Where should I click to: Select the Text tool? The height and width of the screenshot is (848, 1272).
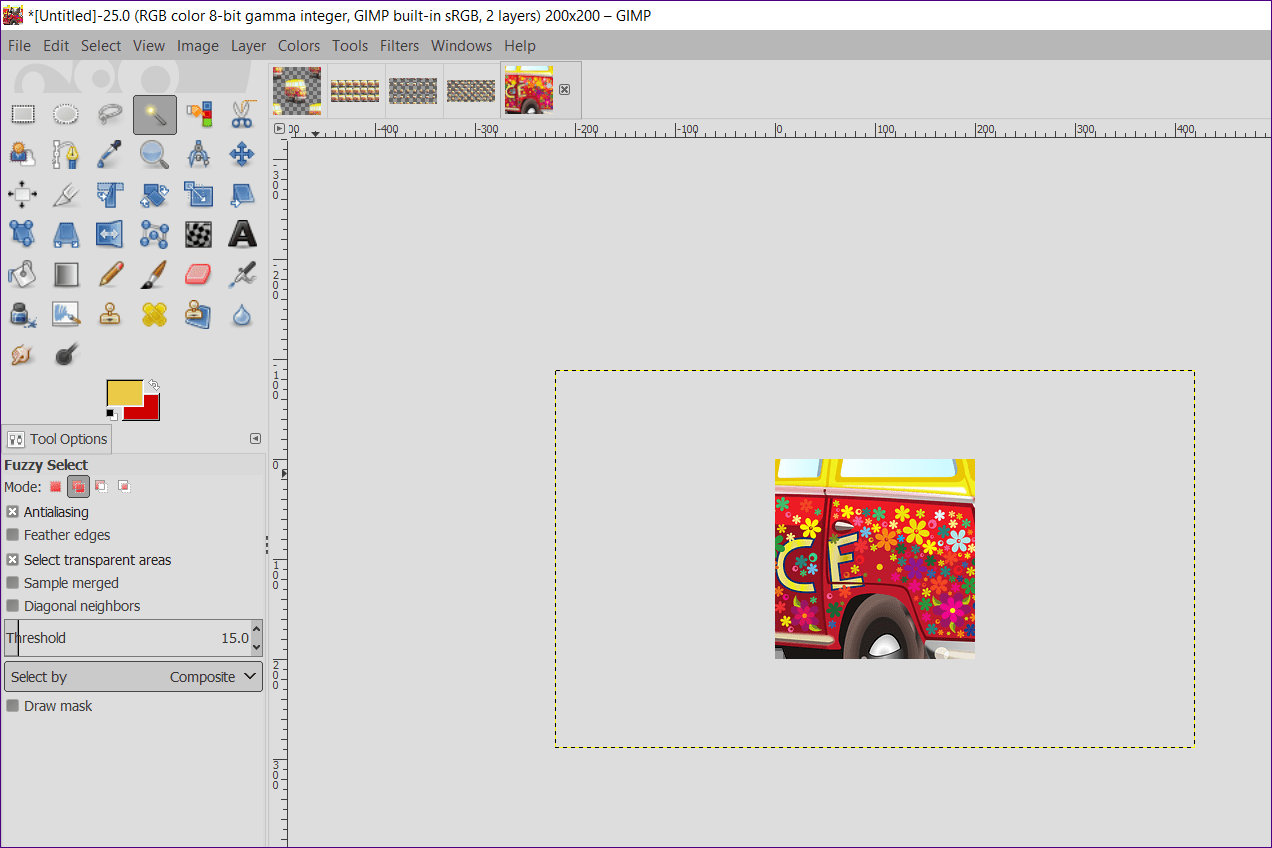pyautogui.click(x=242, y=234)
